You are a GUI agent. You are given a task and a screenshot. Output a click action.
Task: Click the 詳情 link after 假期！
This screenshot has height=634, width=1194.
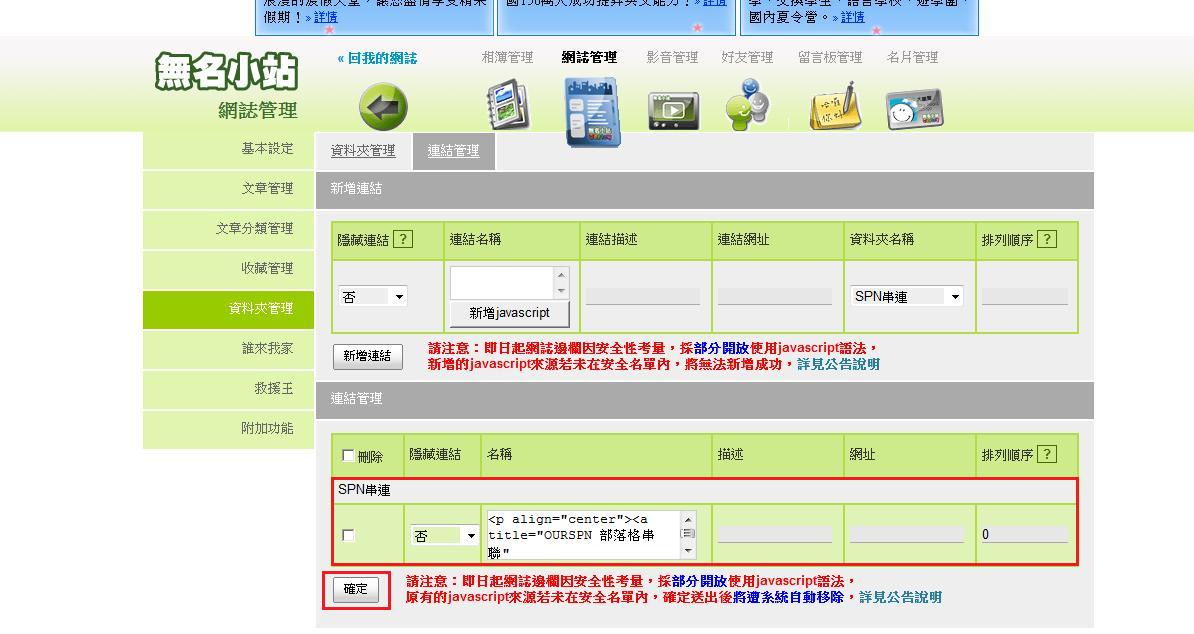pyautogui.click(x=325, y=17)
